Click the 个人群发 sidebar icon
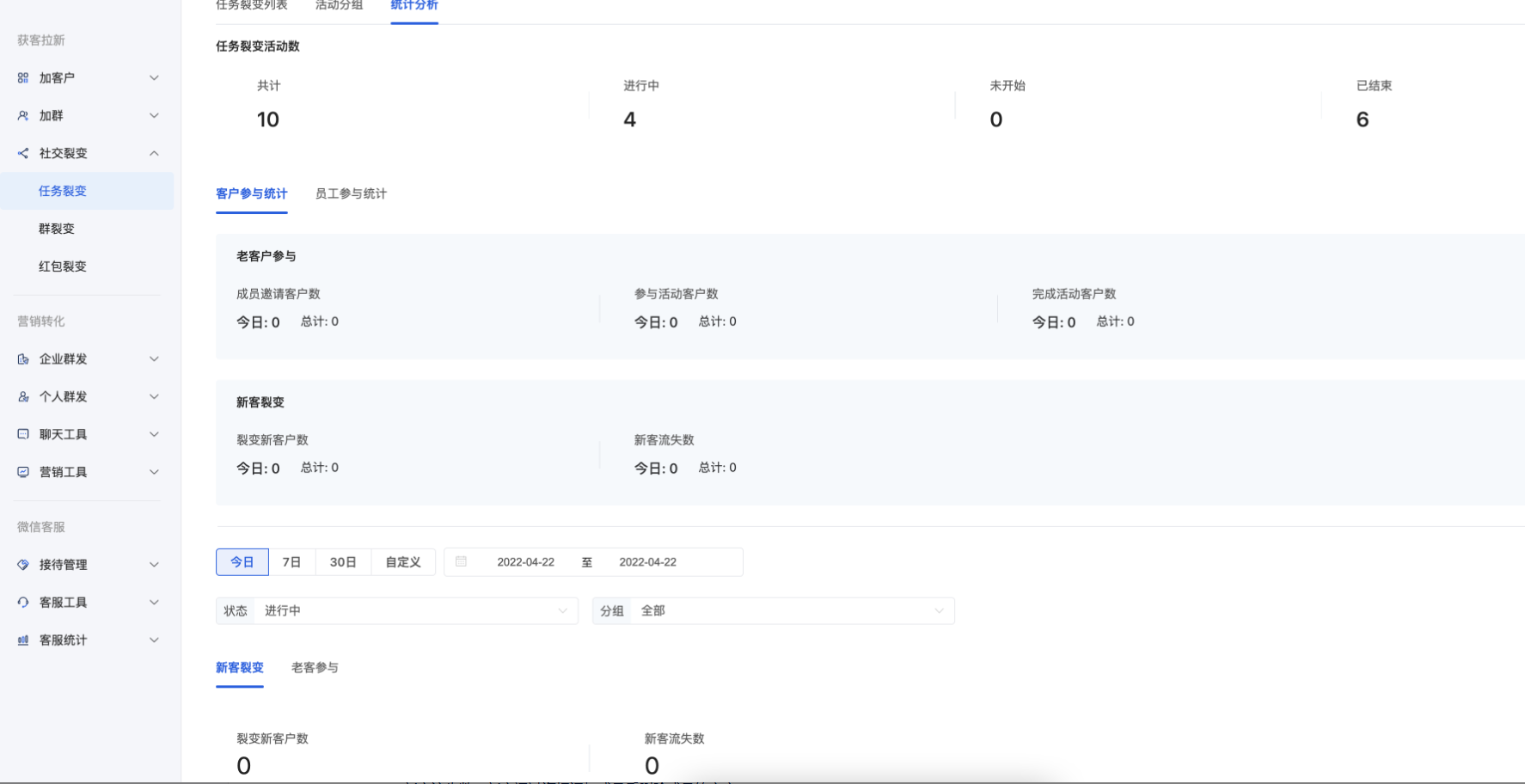 tap(23, 397)
